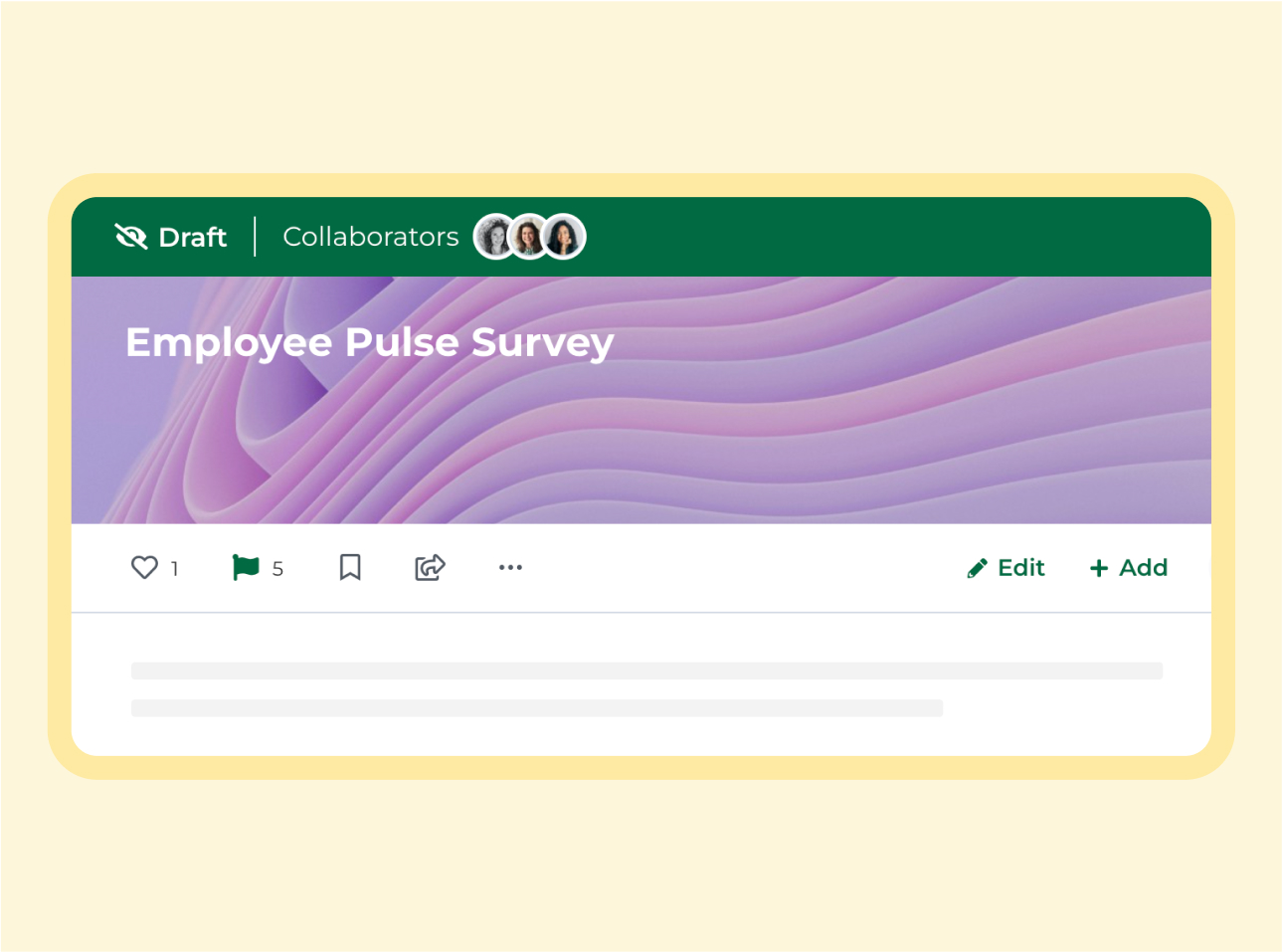
Task: Open more options with the ellipsis icon
Action: tap(510, 568)
